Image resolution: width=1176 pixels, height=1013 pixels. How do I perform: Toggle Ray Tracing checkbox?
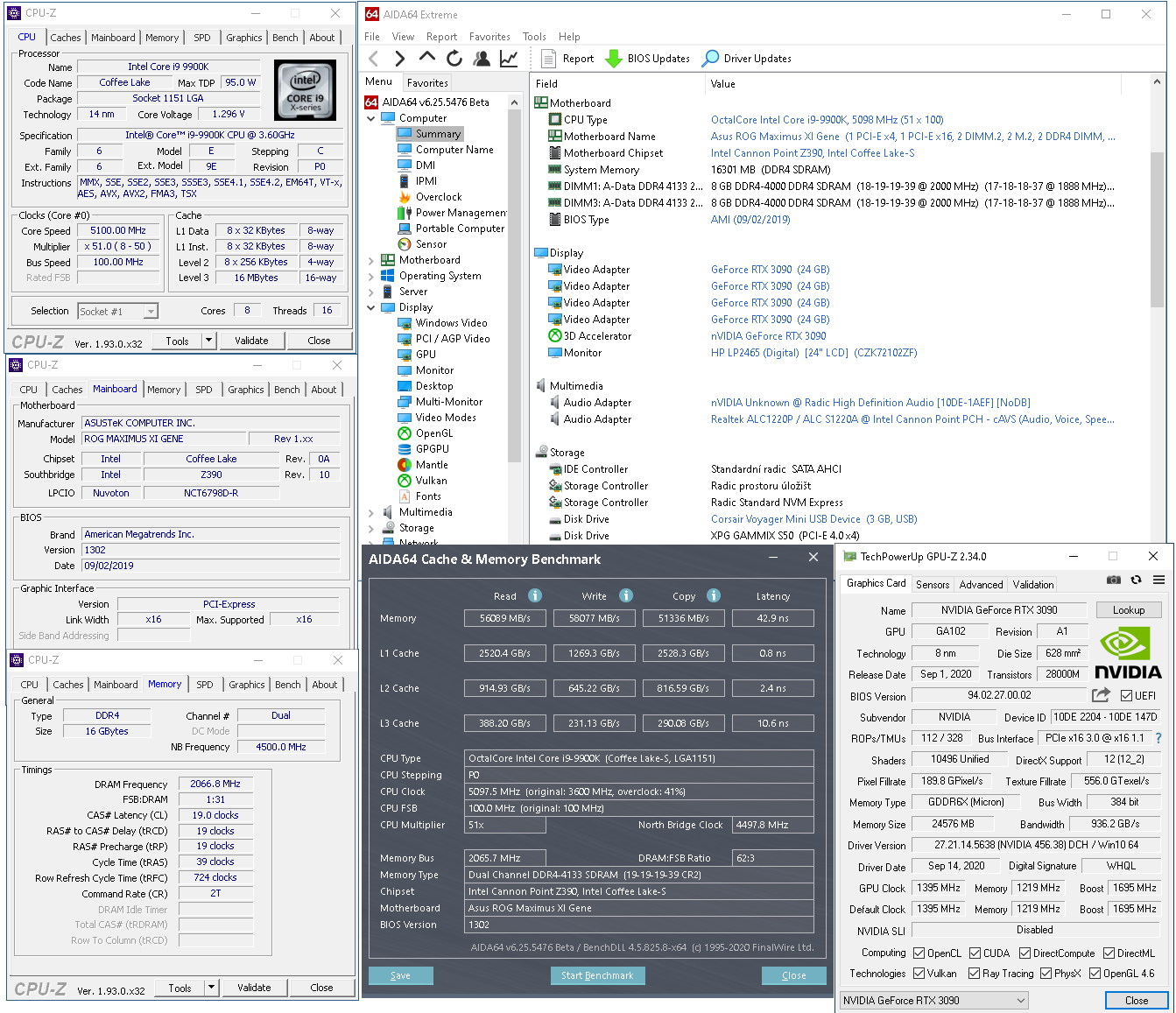[974, 974]
